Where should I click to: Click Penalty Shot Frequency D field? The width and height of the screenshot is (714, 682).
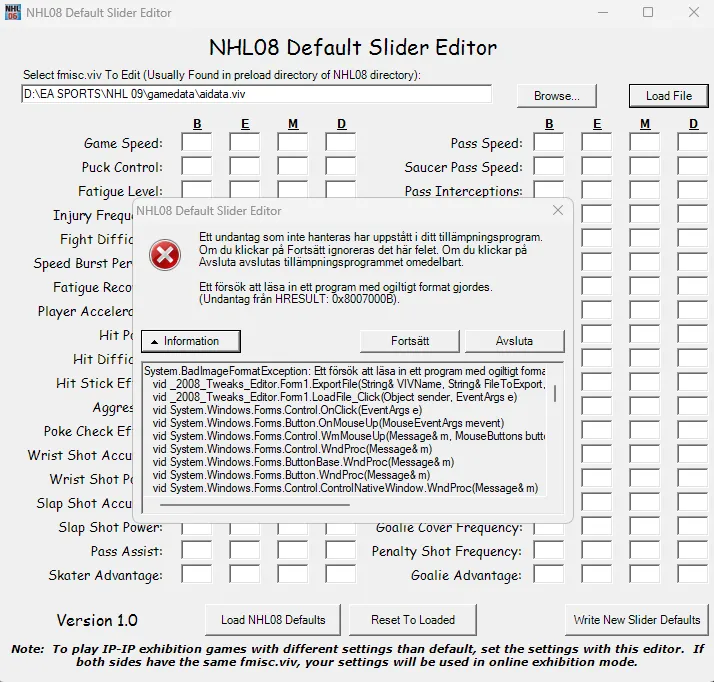[x=693, y=550]
